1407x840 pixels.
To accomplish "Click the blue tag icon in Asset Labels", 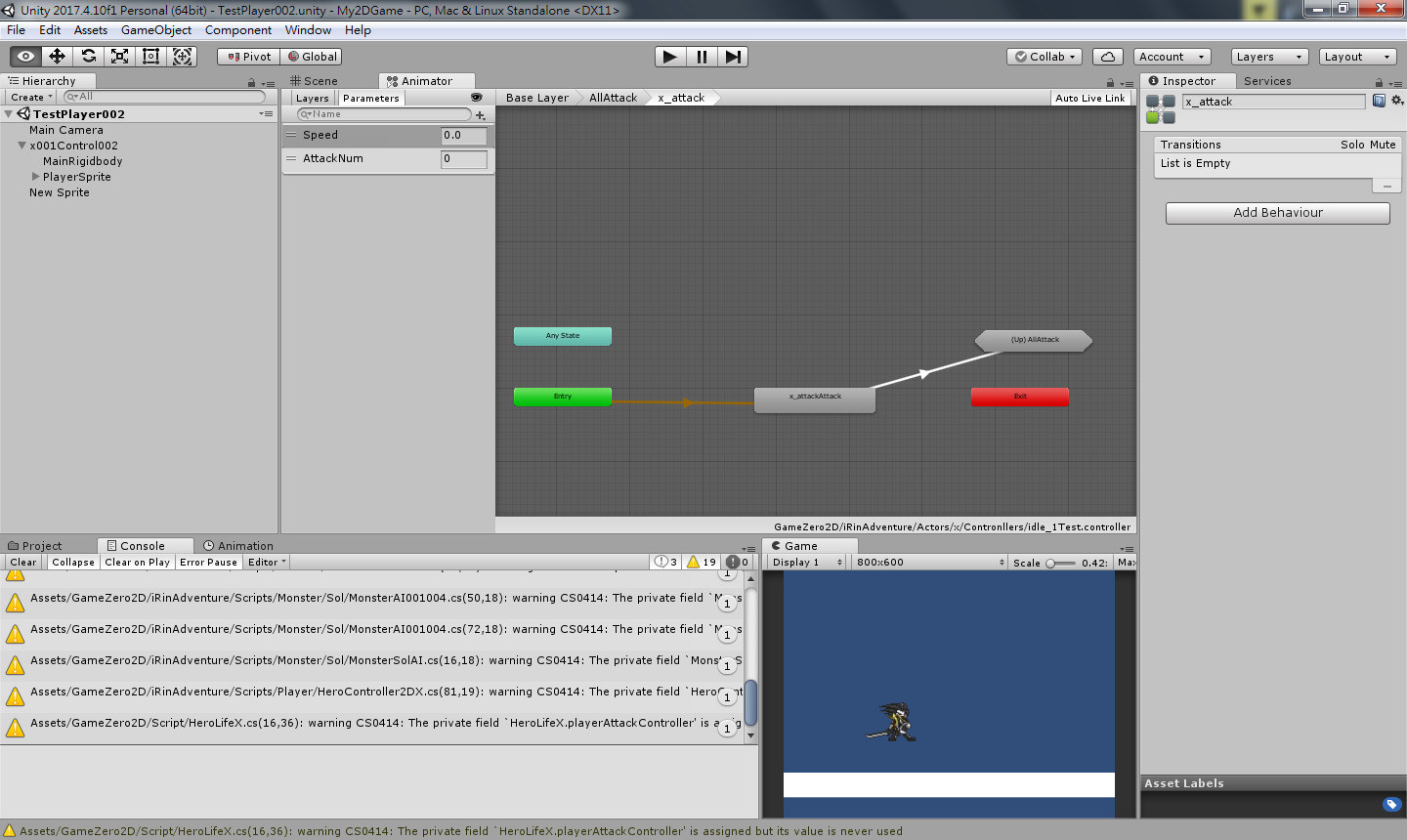I will [1391, 803].
